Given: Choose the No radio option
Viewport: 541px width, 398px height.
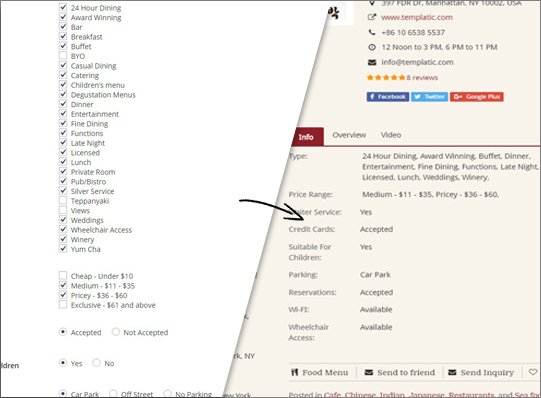Looking at the screenshot, I should [x=97, y=363].
